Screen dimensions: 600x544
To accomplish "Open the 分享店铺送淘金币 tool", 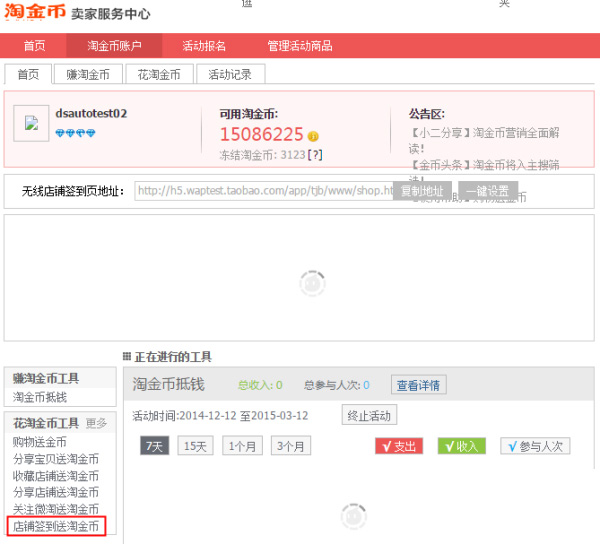I will (56, 492).
